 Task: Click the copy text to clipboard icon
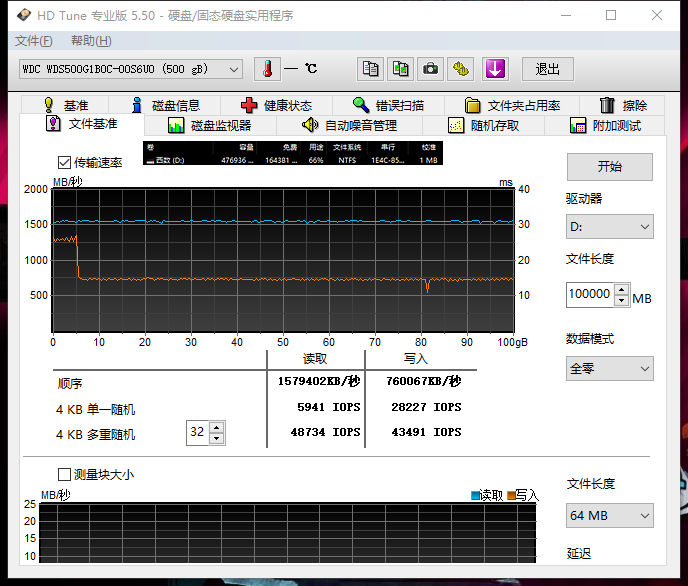370,69
